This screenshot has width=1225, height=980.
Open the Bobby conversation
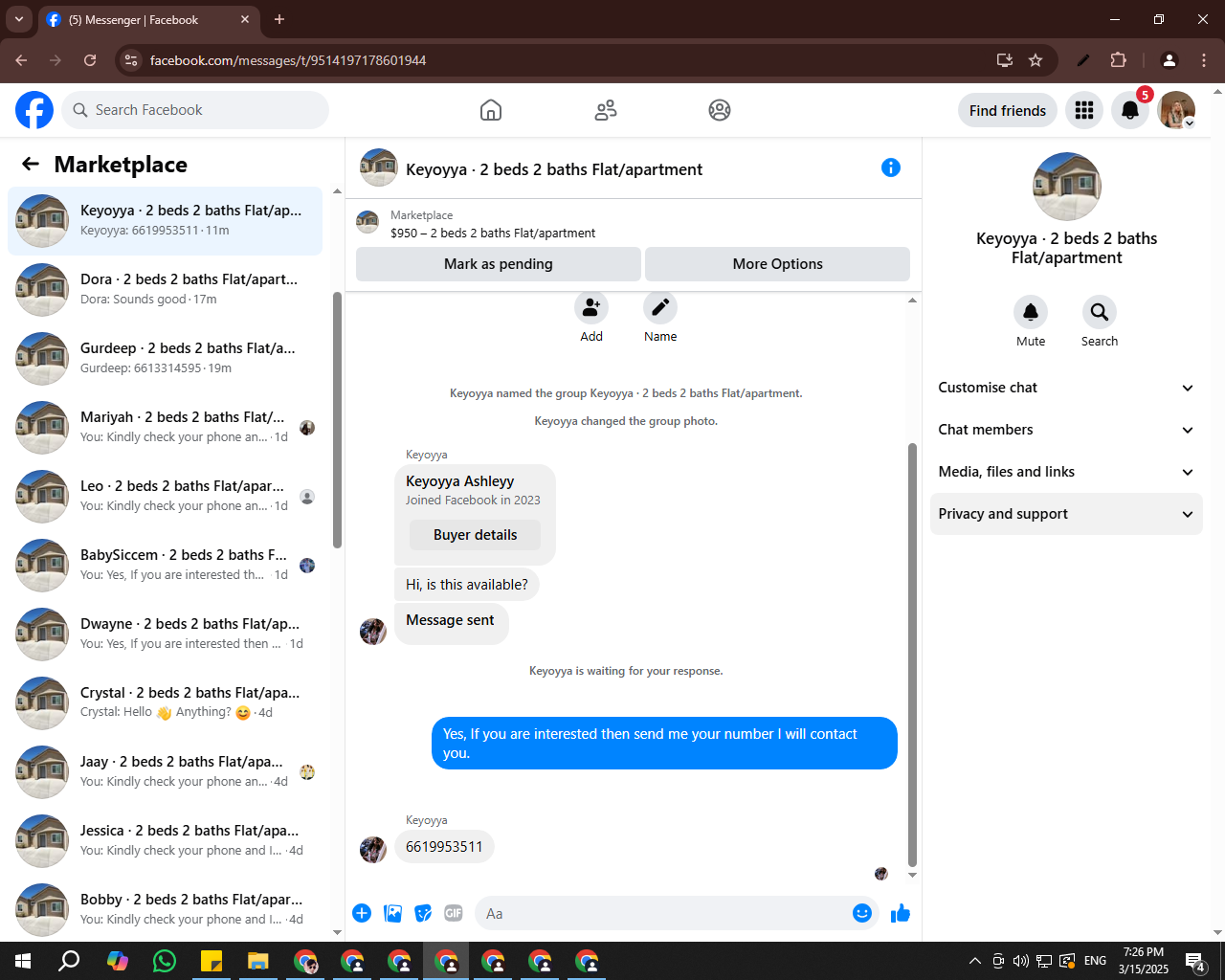click(165, 909)
